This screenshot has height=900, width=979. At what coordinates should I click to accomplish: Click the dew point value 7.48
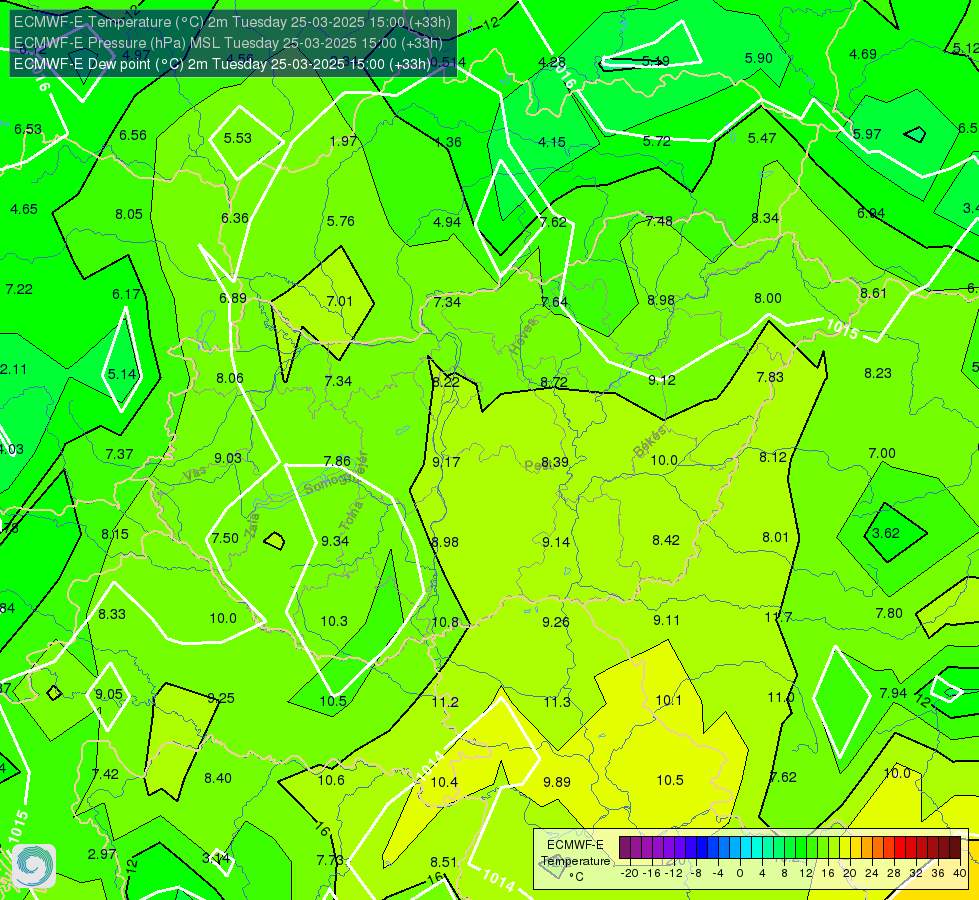(x=659, y=221)
